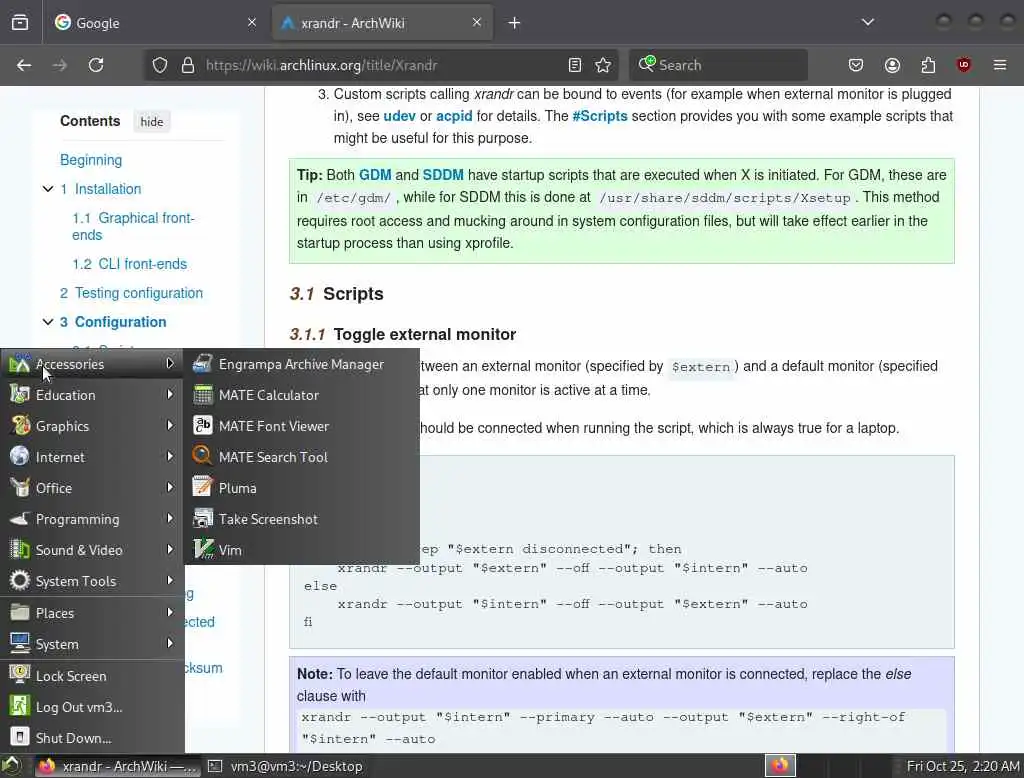Screen dimensions: 1024x778
Task: Click the Firefox back arrow
Action: pyautogui.click(x=24, y=65)
